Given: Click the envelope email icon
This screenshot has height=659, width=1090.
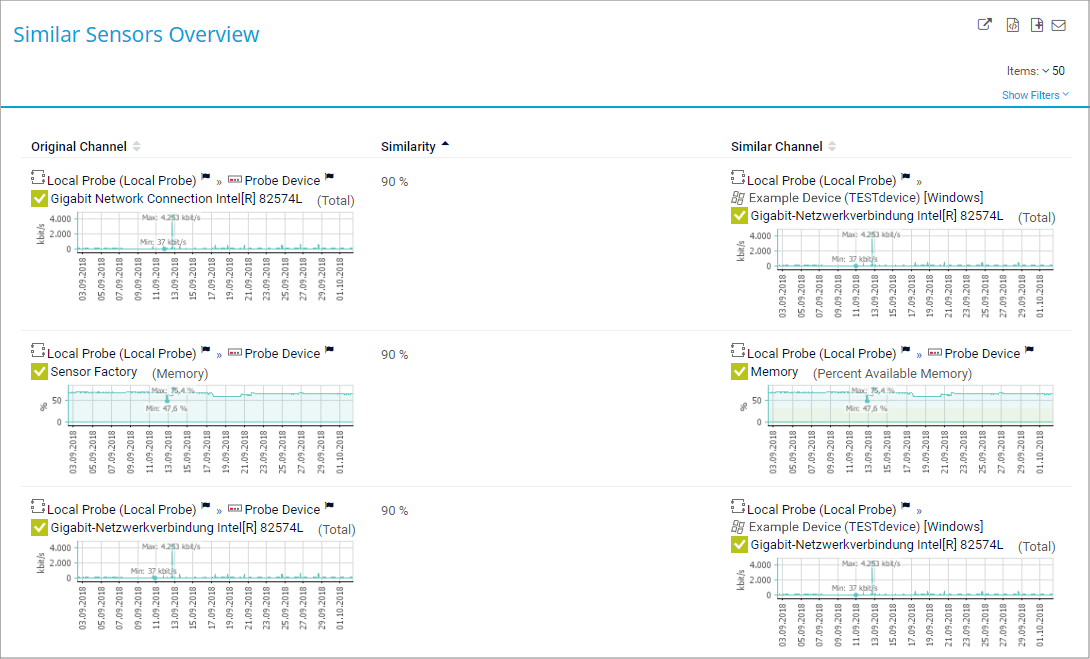Looking at the screenshot, I should [x=1059, y=26].
